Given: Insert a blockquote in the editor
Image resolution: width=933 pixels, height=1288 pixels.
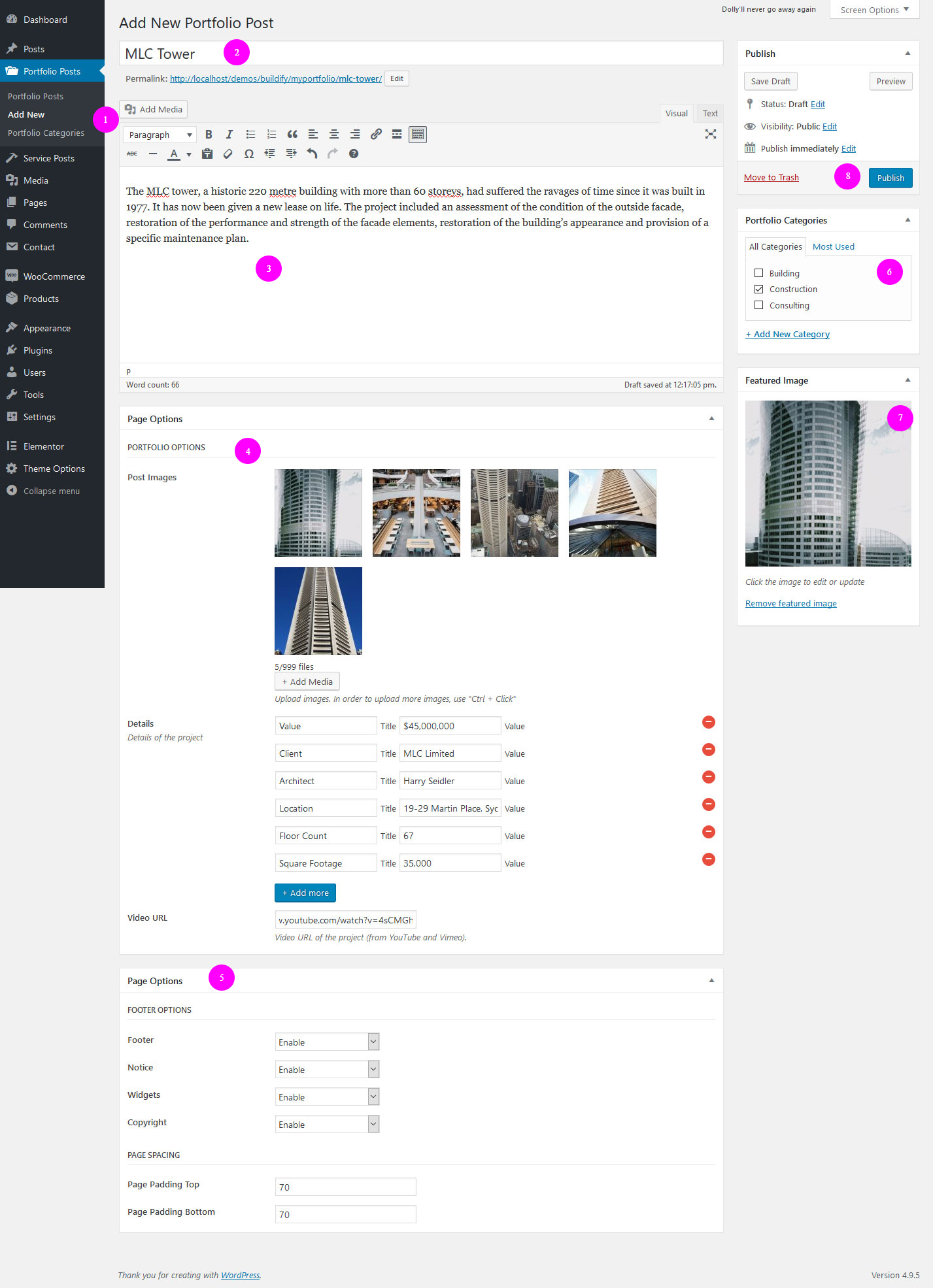Looking at the screenshot, I should (x=292, y=135).
